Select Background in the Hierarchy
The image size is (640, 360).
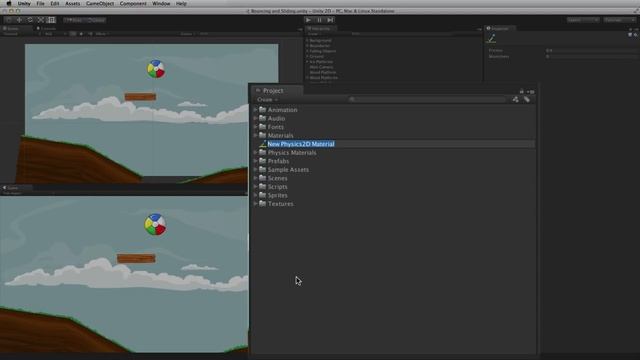320,40
